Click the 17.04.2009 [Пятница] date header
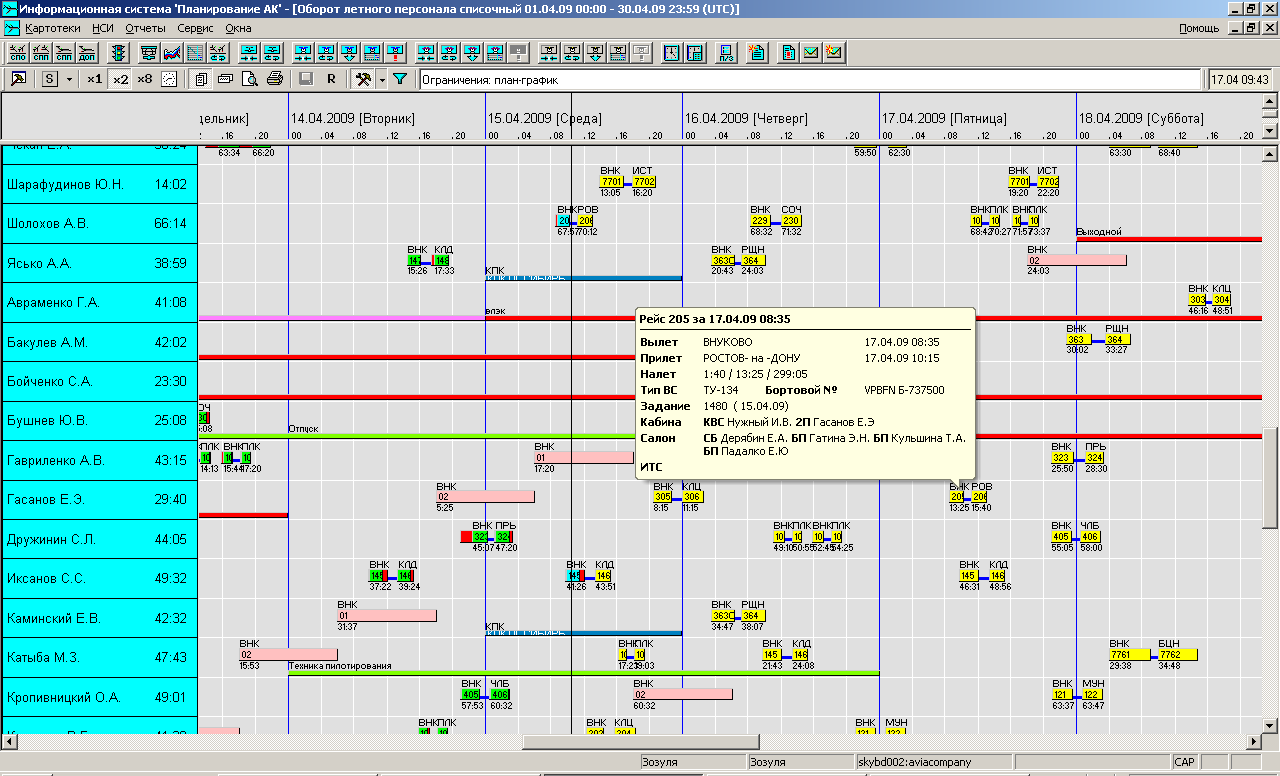The width and height of the screenshot is (1280, 776). click(x=944, y=118)
